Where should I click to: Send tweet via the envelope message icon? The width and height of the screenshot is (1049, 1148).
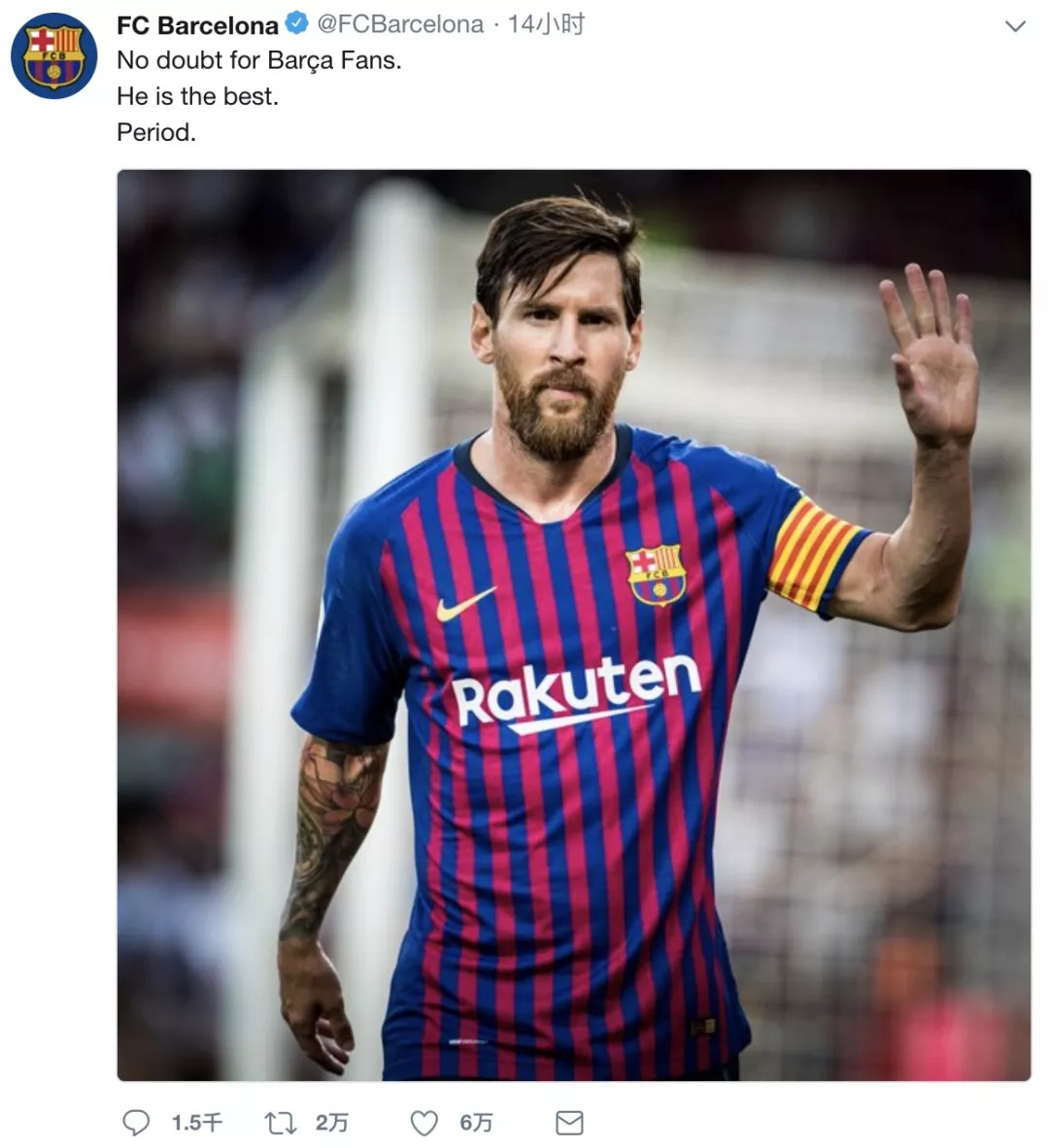point(569,1123)
